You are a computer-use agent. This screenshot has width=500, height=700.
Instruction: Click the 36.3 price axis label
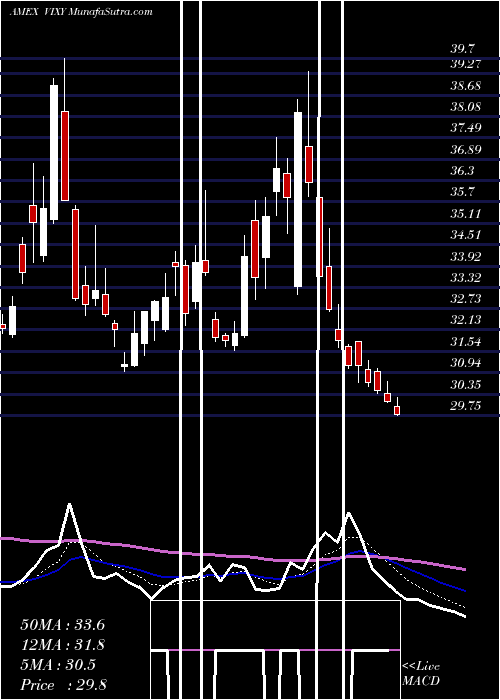point(462,171)
